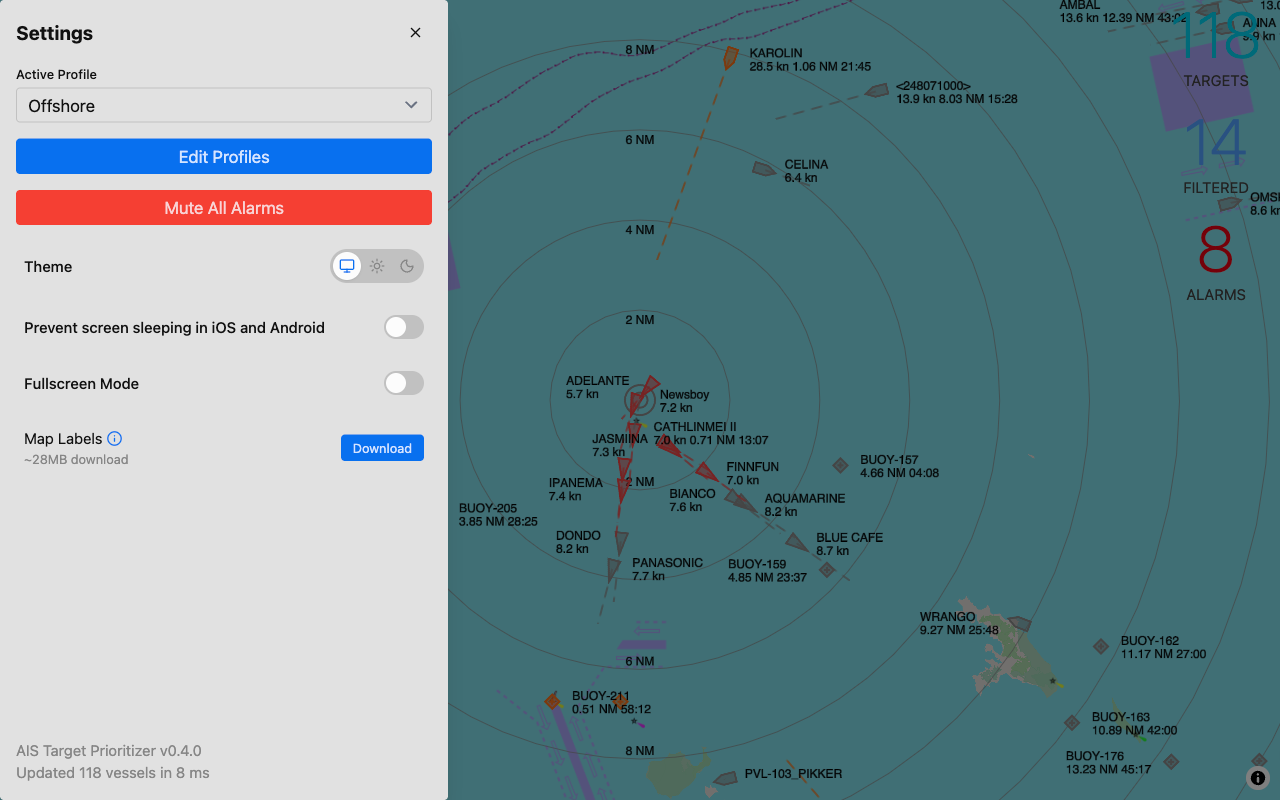Open the map info button in the corner
The height and width of the screenshot is (800, 1280).
[x=1258, y=778]
